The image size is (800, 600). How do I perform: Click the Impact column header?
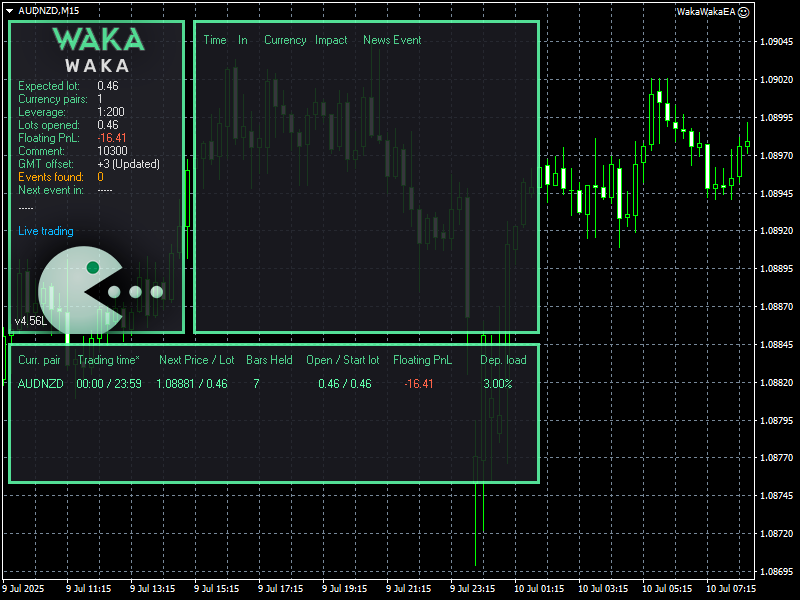point(331,40)
